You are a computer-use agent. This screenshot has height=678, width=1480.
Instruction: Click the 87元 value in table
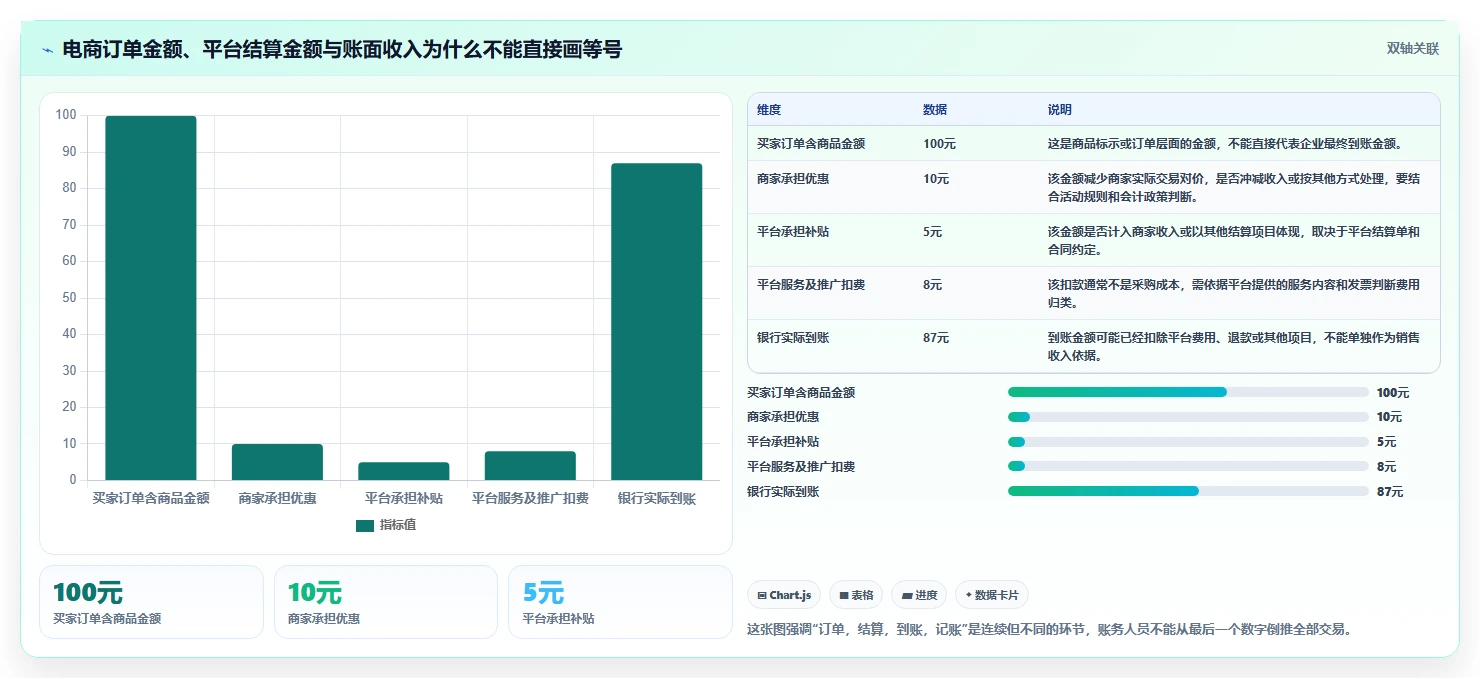tap(936, 338)
